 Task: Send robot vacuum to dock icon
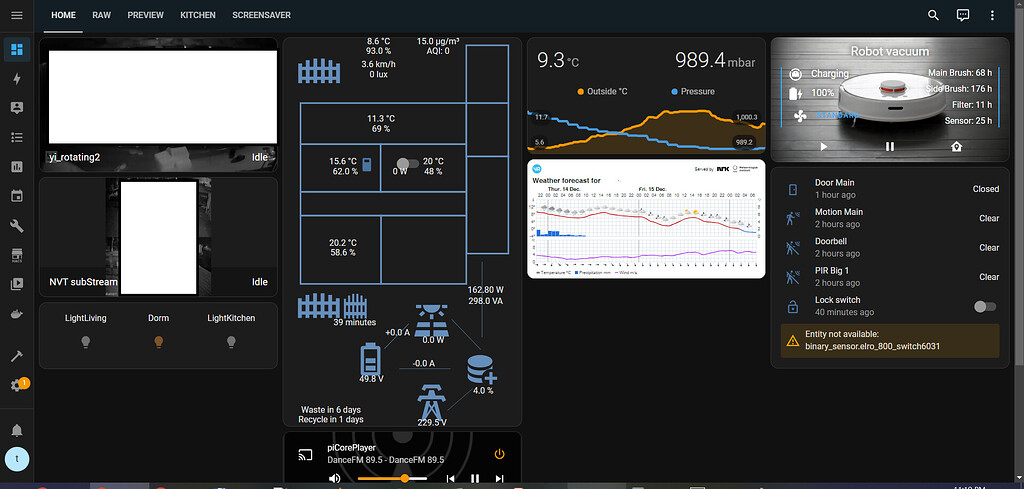(x=956, y=146)
